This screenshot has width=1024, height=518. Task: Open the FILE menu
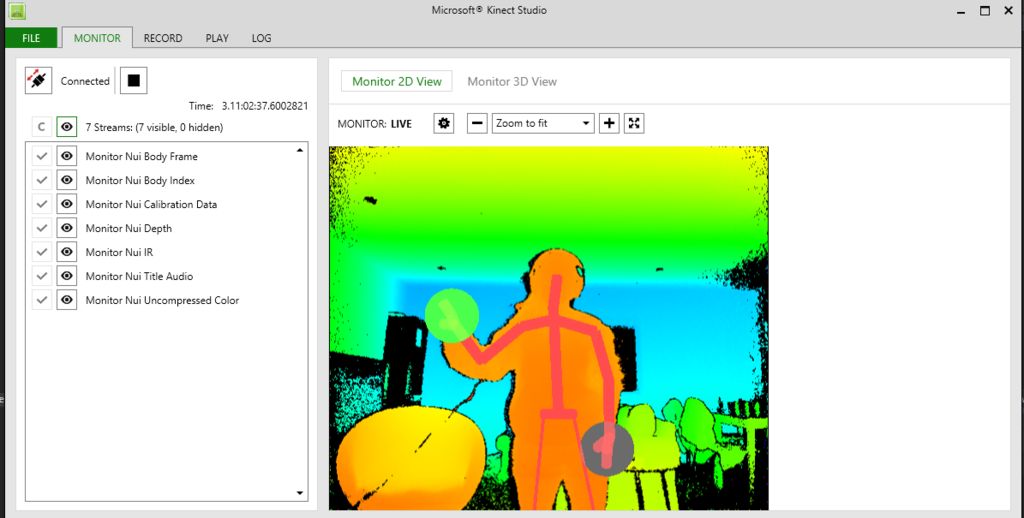point(31,38)
